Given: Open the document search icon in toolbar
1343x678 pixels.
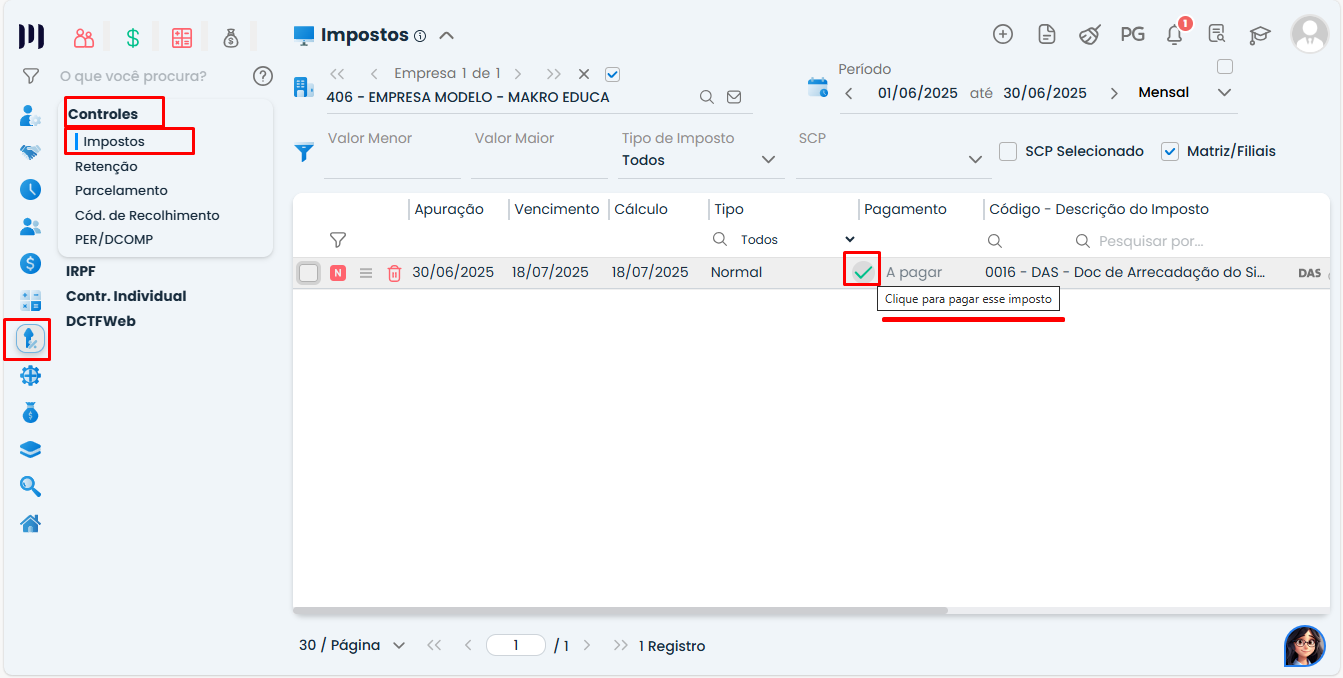Looking at the screenshot, I should pos(1217,34).
